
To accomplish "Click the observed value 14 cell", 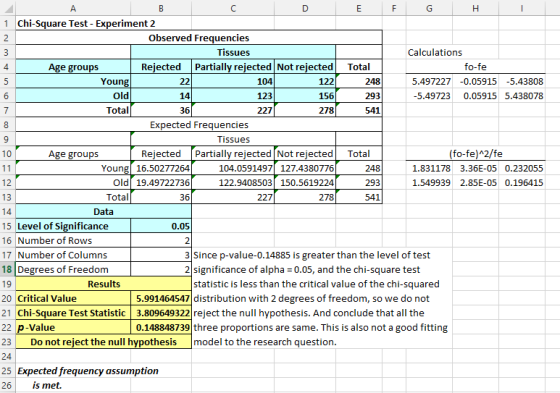I will [161, 96].
